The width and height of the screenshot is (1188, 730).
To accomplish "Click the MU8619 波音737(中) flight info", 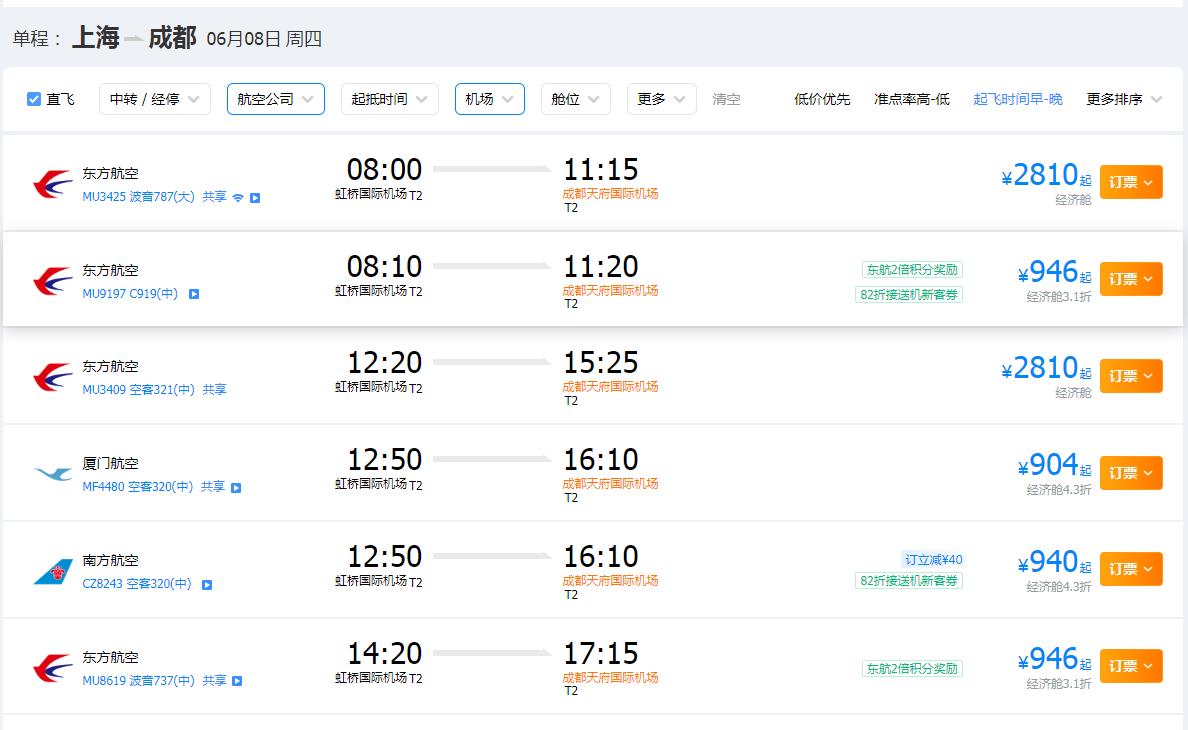I will 139,681.
